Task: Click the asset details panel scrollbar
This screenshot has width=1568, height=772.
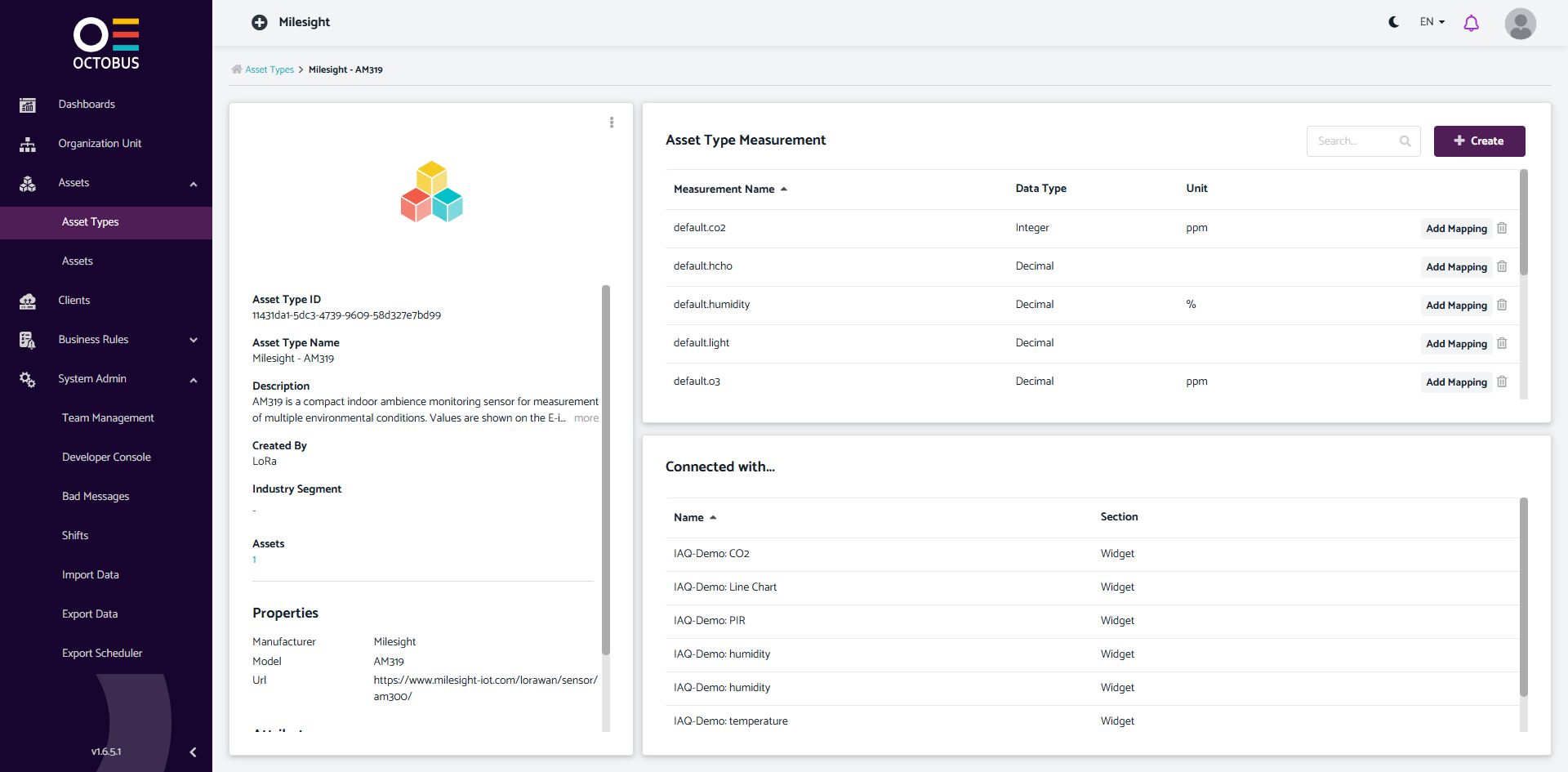Action: 606,470
